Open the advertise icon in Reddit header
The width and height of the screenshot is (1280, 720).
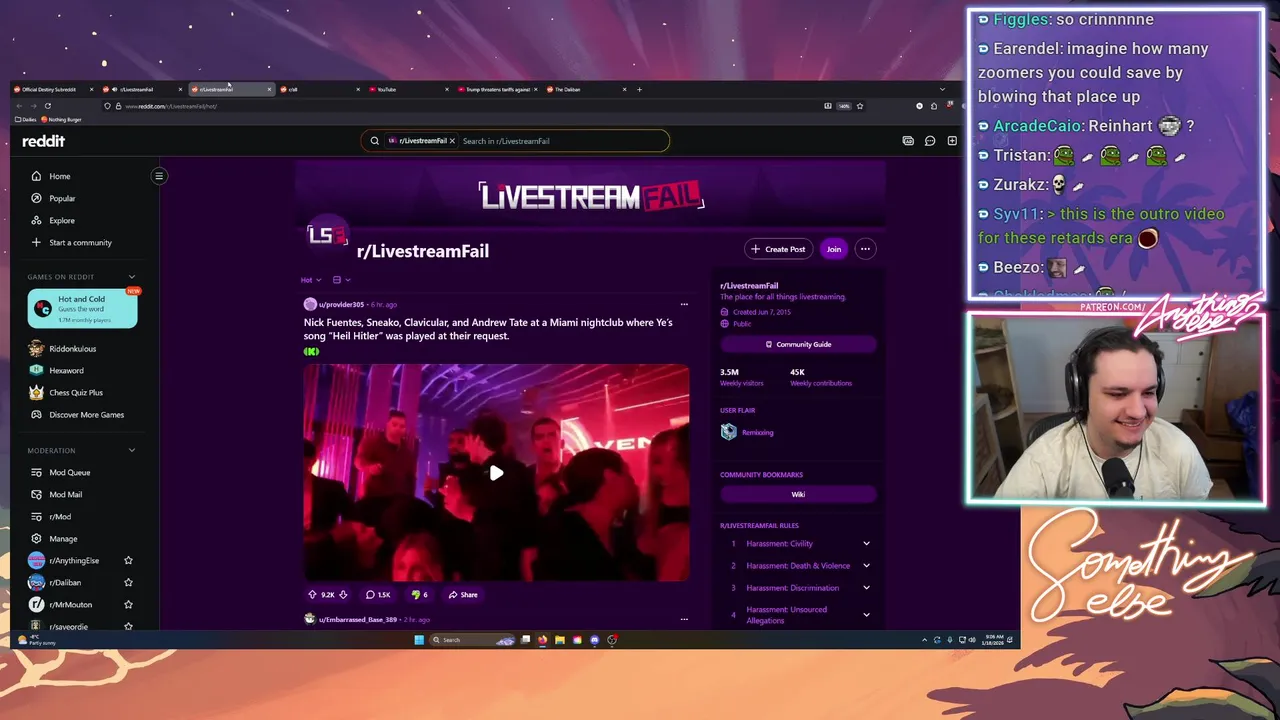[908, 141]
